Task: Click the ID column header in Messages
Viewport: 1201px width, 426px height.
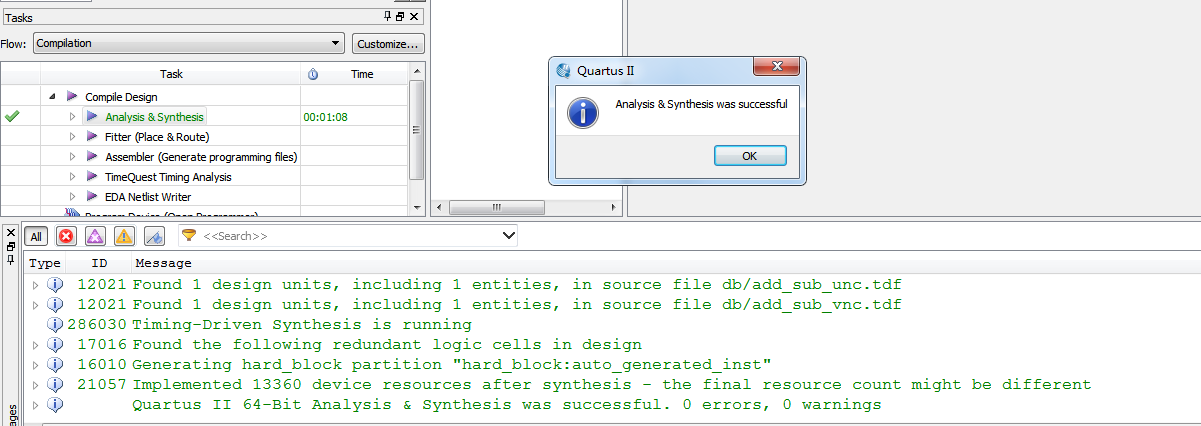Action: (100, 264)
